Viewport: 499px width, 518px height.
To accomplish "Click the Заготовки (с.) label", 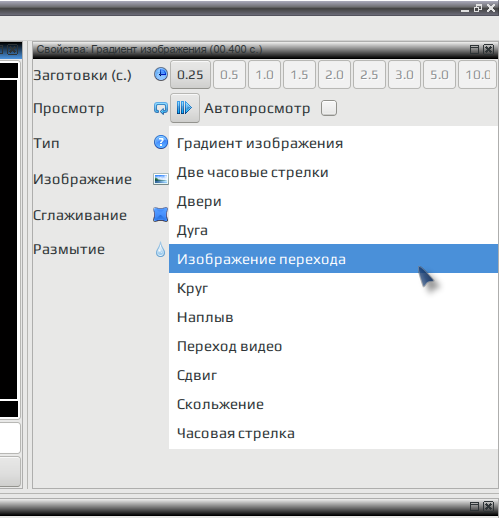I will pyautogui.click(x=82, y=75).
